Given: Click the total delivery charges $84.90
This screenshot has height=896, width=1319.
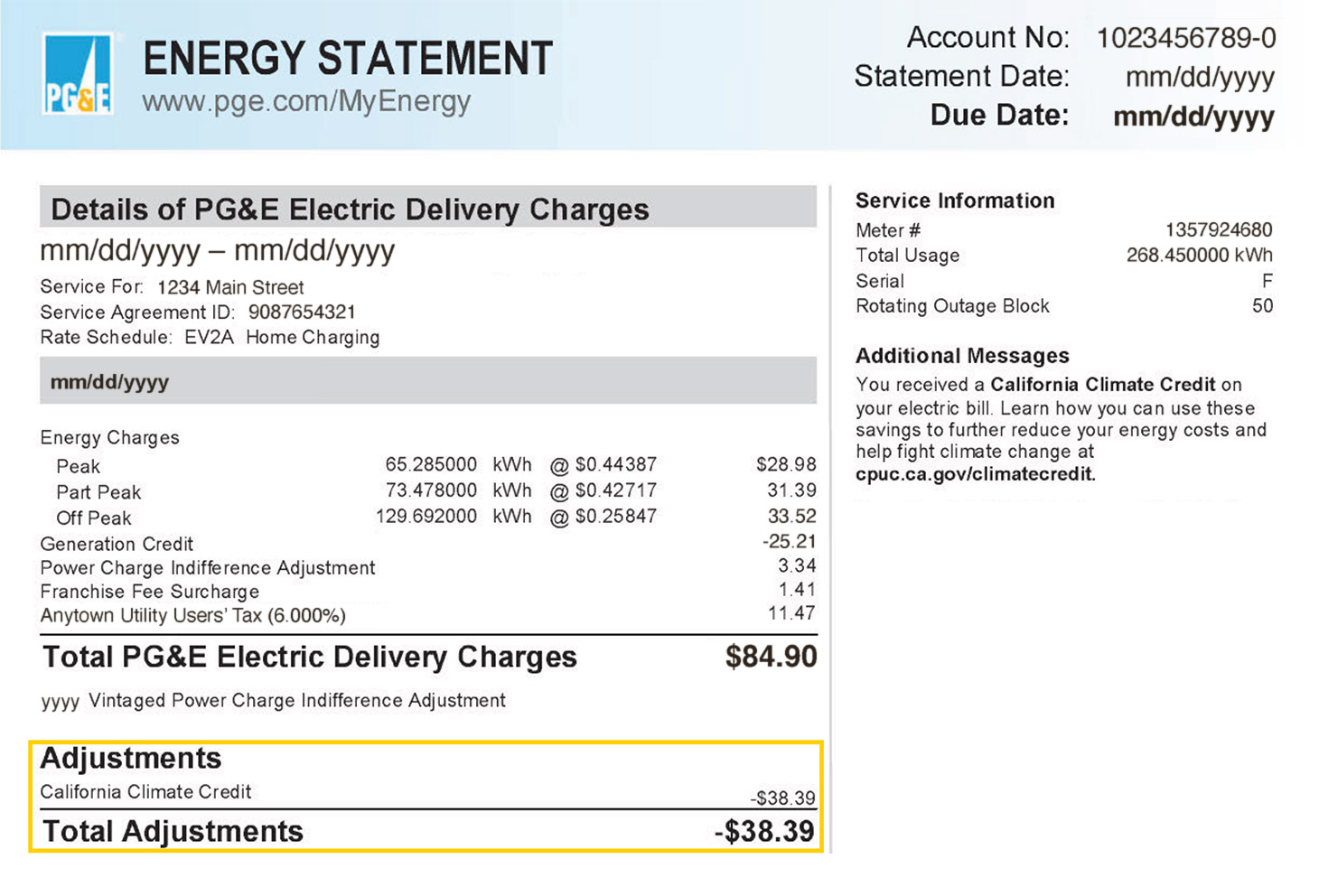Looking at the screenshot, I should coord(771,657).
